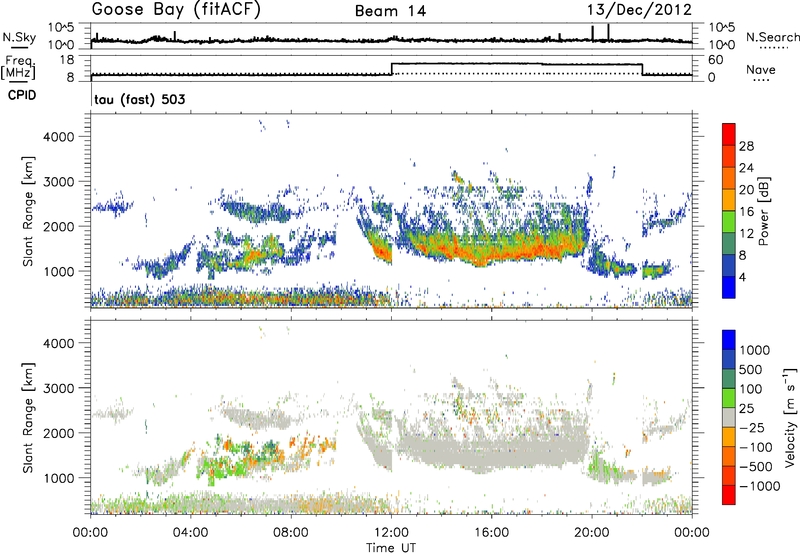Click the "CPID" row label
The image size is (800, 554).
(22, 95)
